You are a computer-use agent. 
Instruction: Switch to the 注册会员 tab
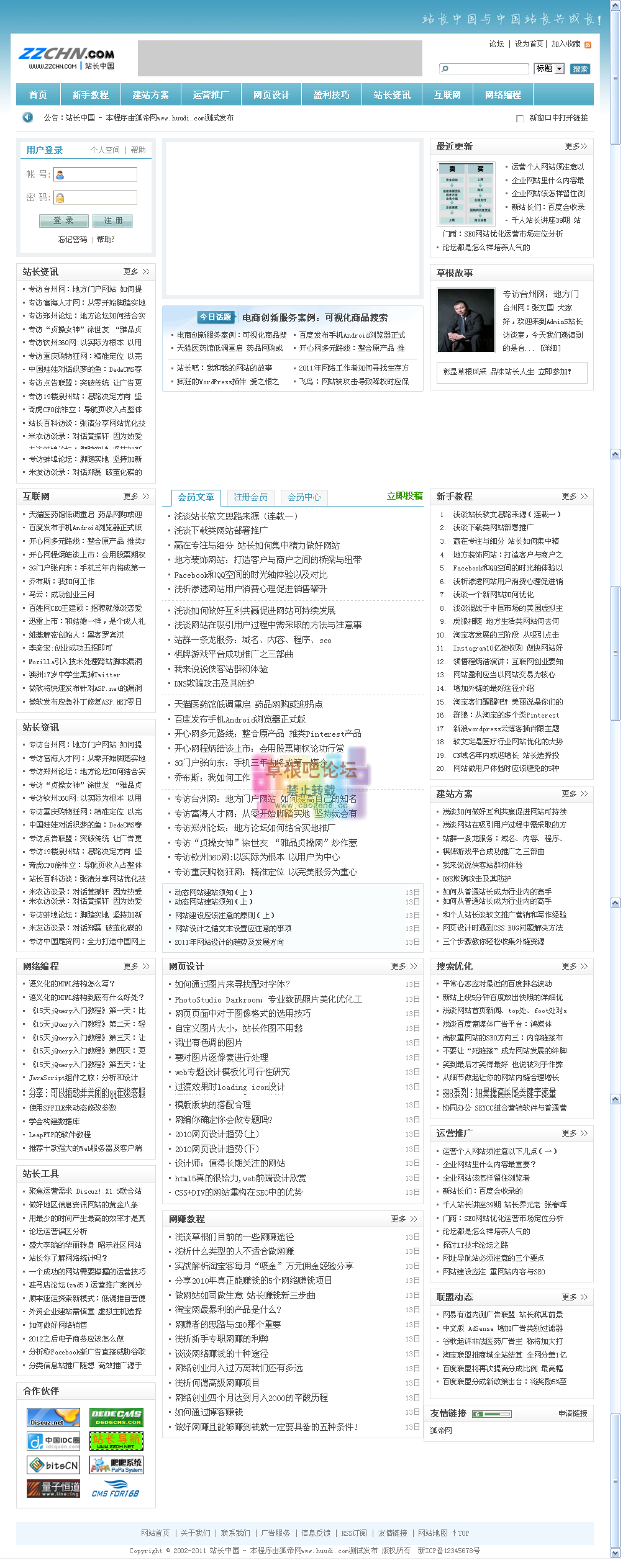click(x=250, y=497)
